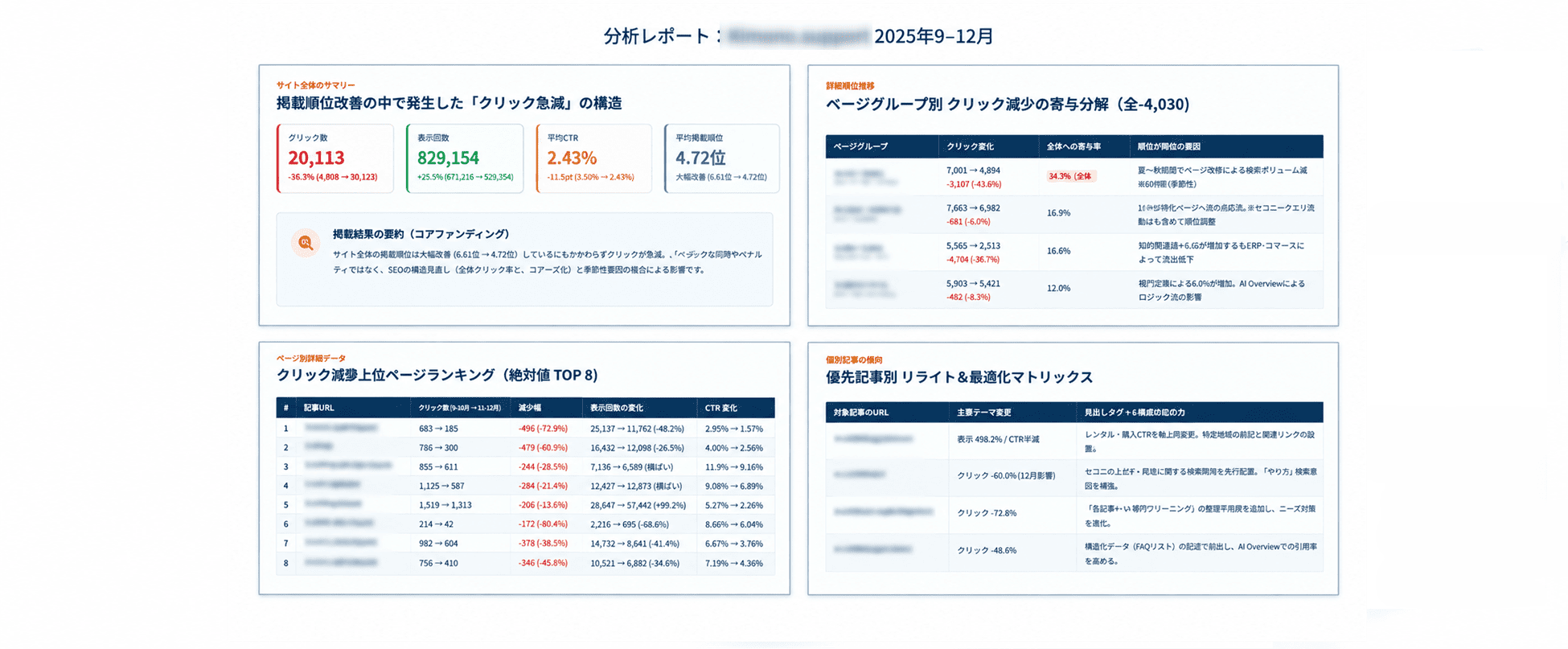Click the red 34.3% contribution badge
The height and width of the screenshot is (649, 1568).
tap(1070, 176)
